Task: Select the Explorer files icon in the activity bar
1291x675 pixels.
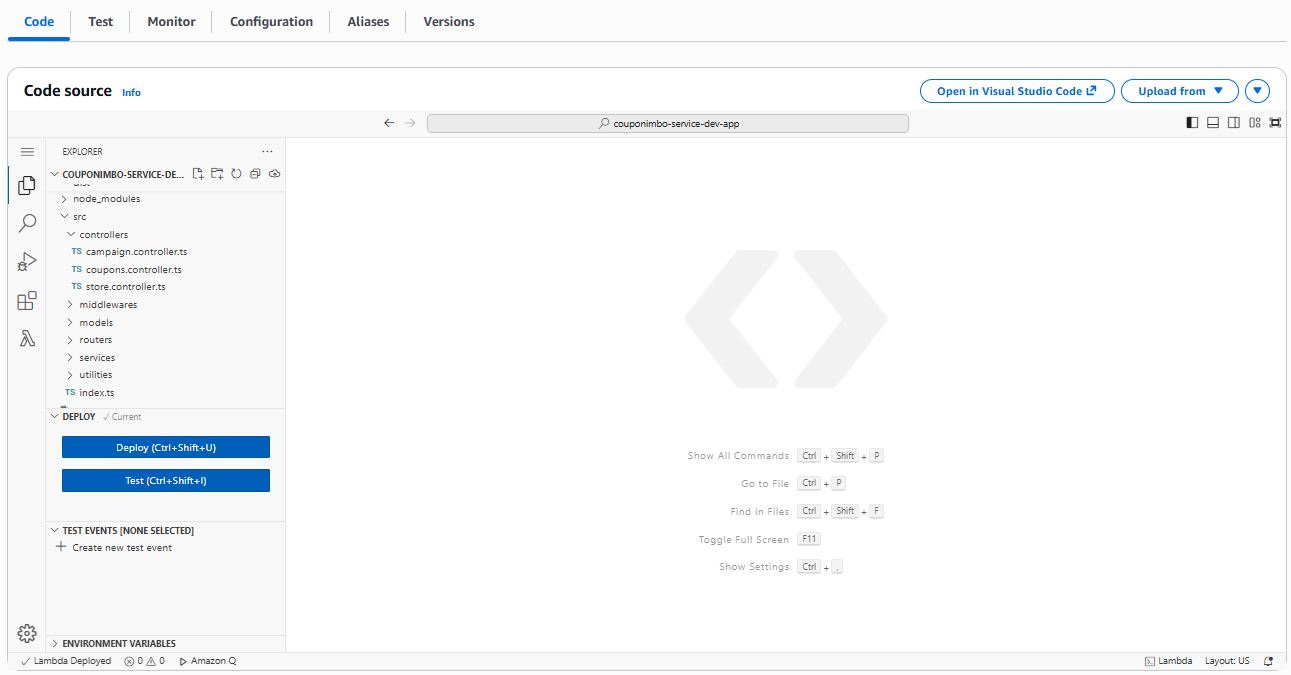Action: pos(27,185)
